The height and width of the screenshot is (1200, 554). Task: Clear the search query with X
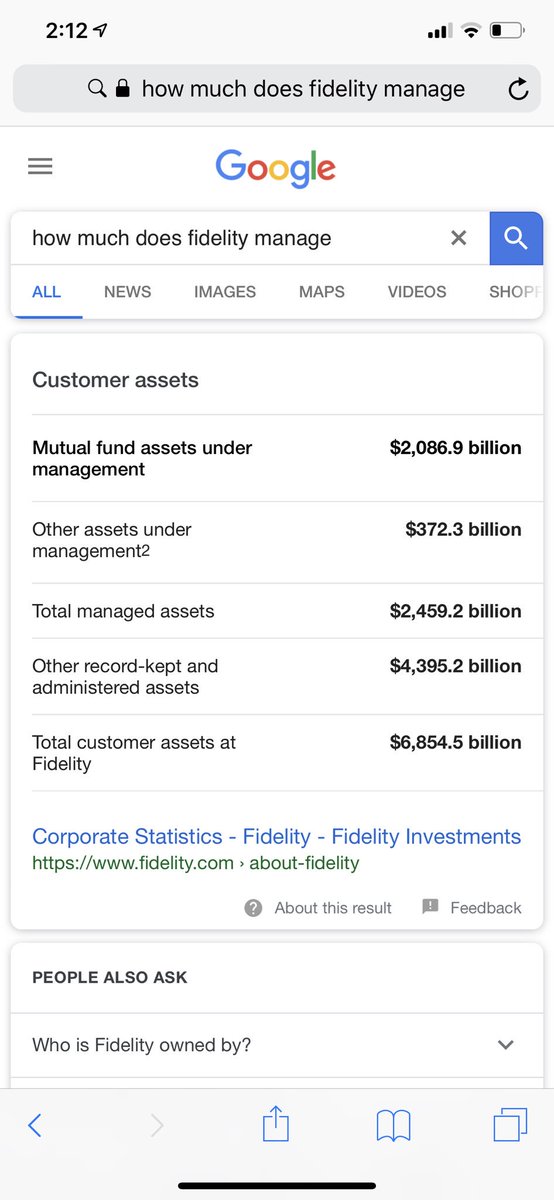point(459,238)
